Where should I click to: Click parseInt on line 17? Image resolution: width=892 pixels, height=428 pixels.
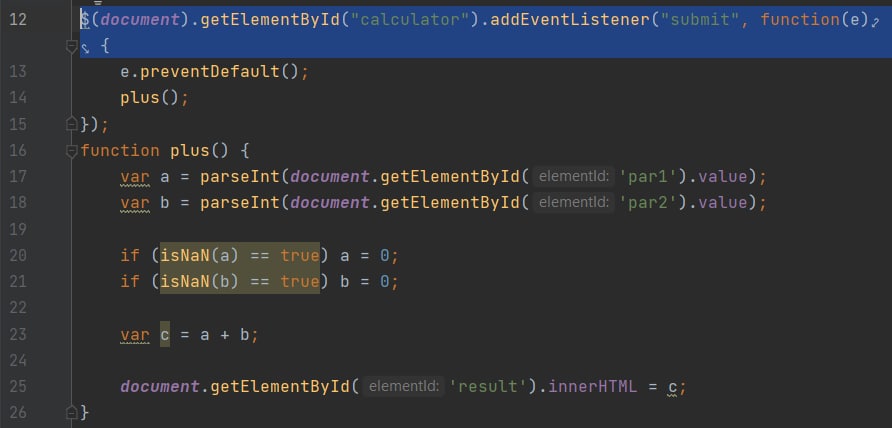tap(240, 176)
